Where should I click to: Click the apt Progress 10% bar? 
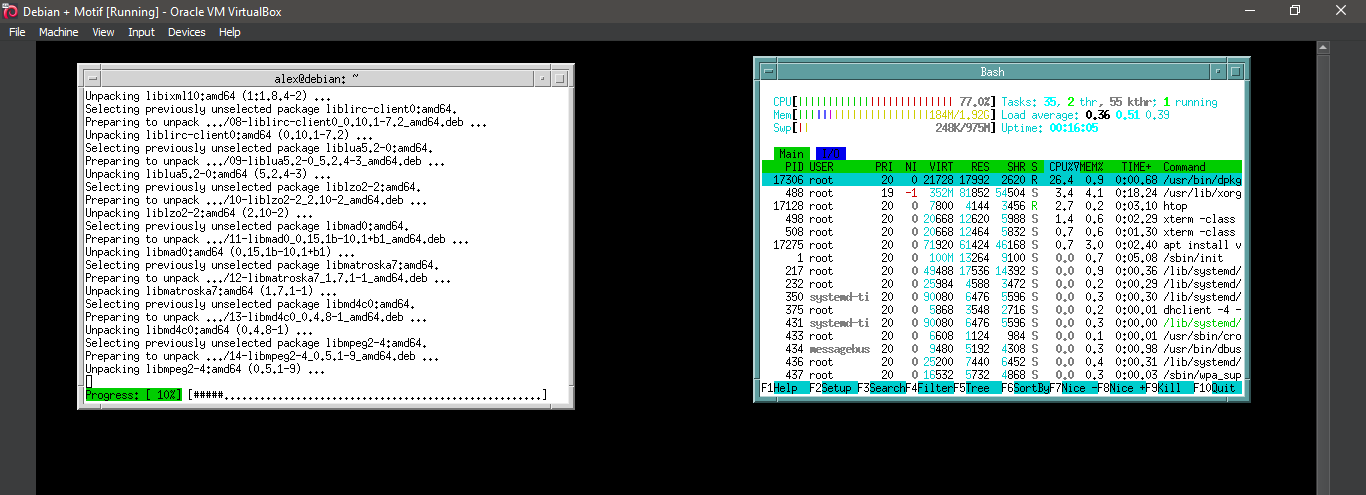click(x=316, y=396)
